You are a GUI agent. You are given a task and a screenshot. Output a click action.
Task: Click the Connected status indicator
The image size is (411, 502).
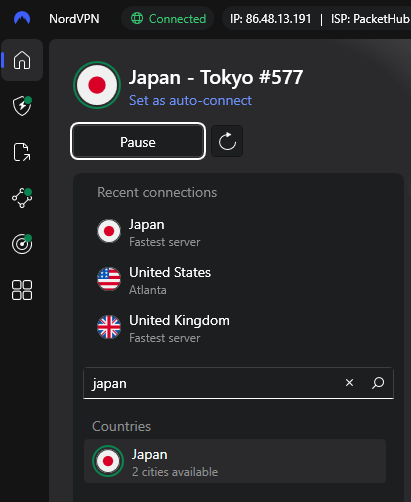(x=168, y=18)
